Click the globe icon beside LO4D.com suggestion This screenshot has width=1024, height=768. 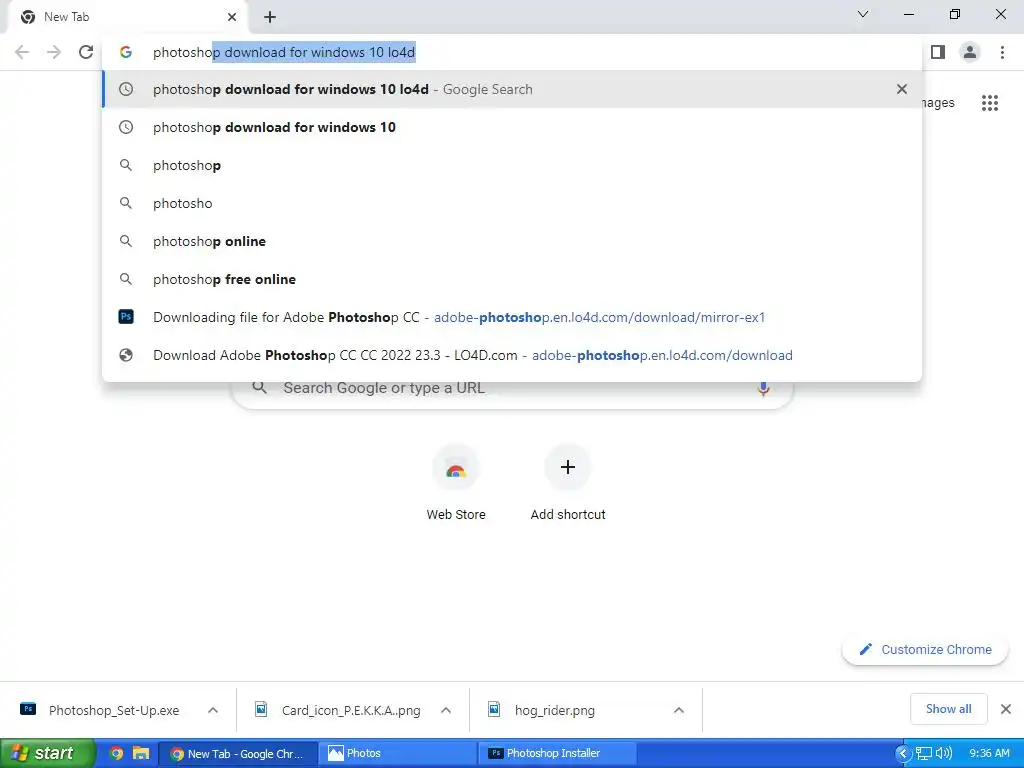126,355
